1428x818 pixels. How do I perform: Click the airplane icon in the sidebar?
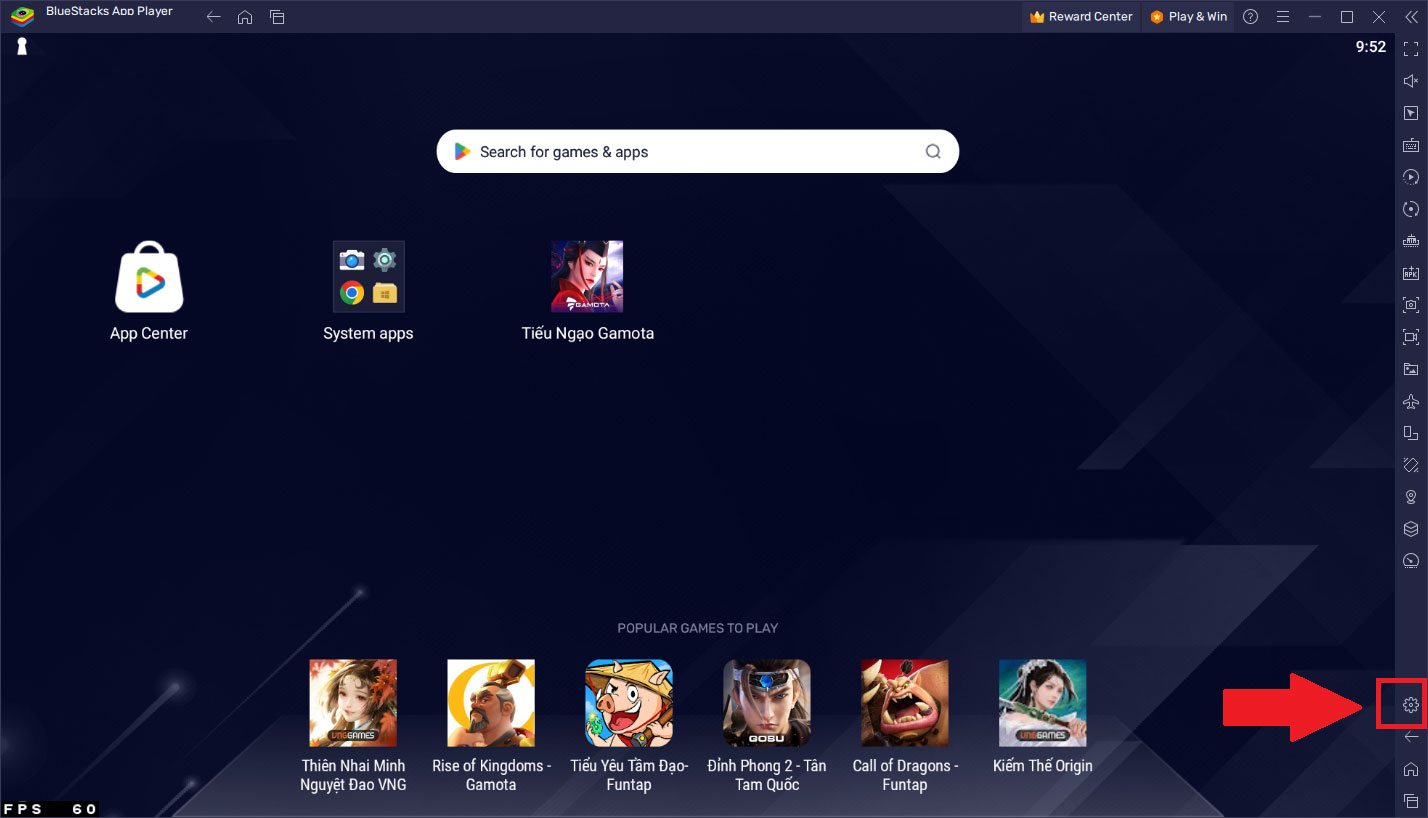click(x=1410, y=400)
